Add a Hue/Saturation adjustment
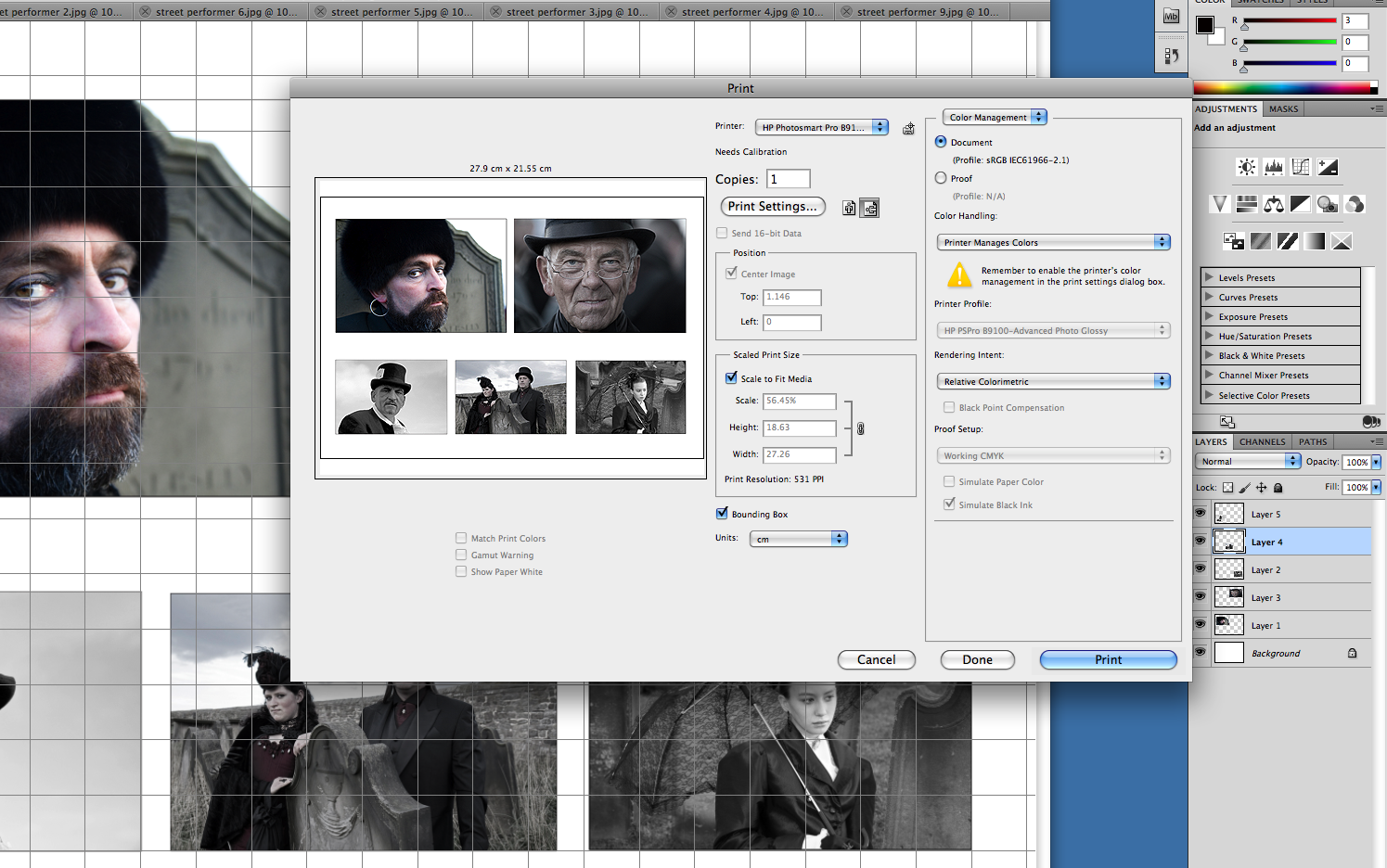Viewport: 1387px width, 868px height. [1247, 204]
